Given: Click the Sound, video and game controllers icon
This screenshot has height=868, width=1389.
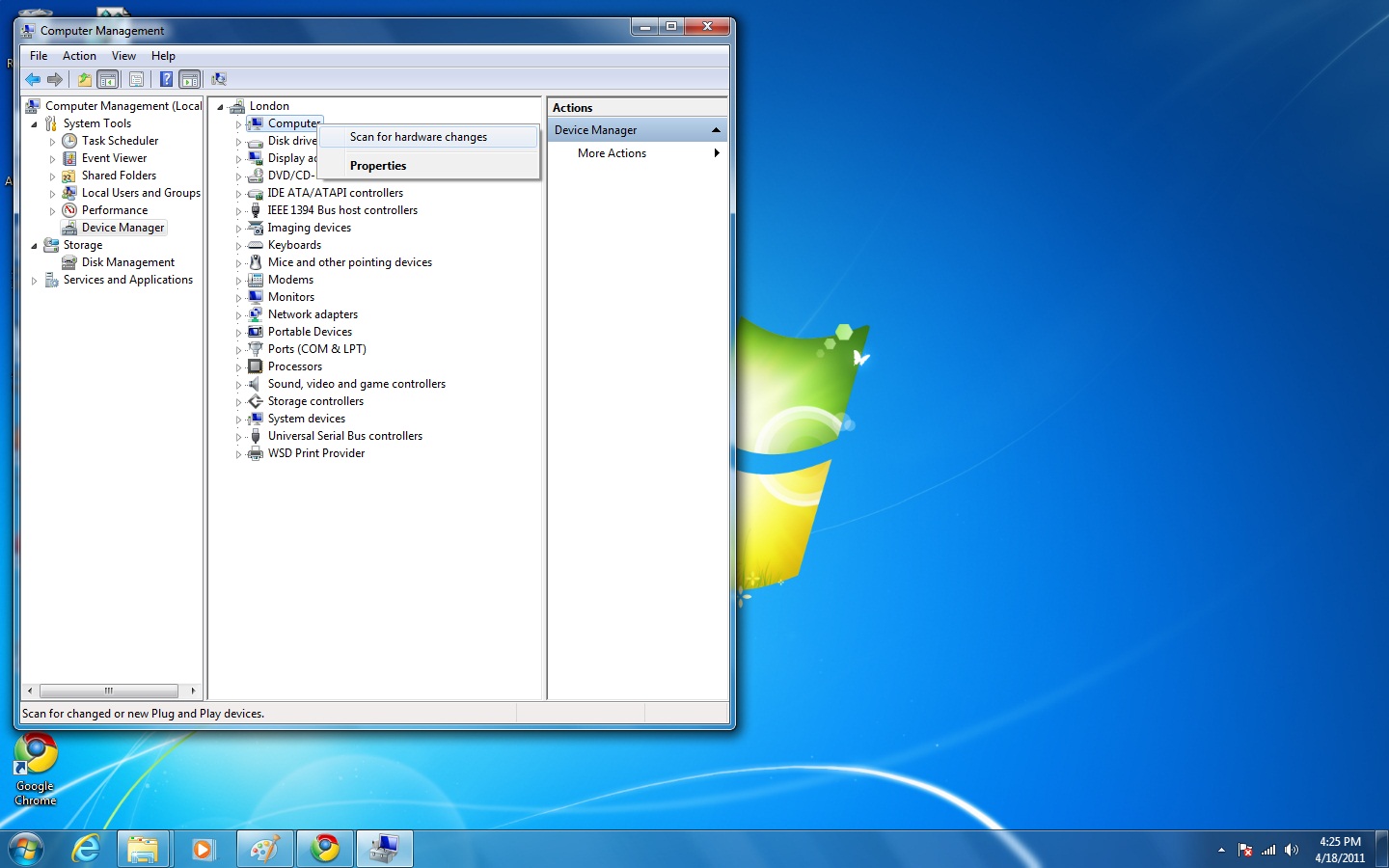Looking at the screenshot, I should click(256, 384).
